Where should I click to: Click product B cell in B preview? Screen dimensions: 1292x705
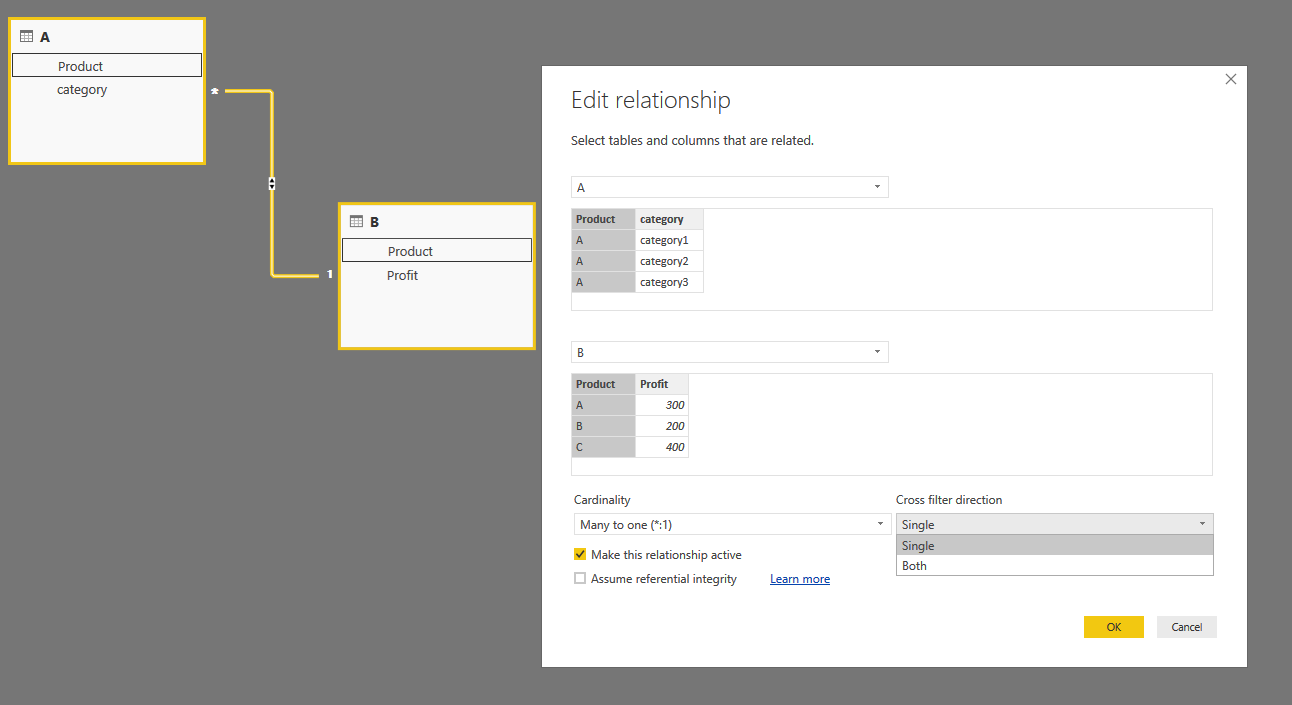603,426
